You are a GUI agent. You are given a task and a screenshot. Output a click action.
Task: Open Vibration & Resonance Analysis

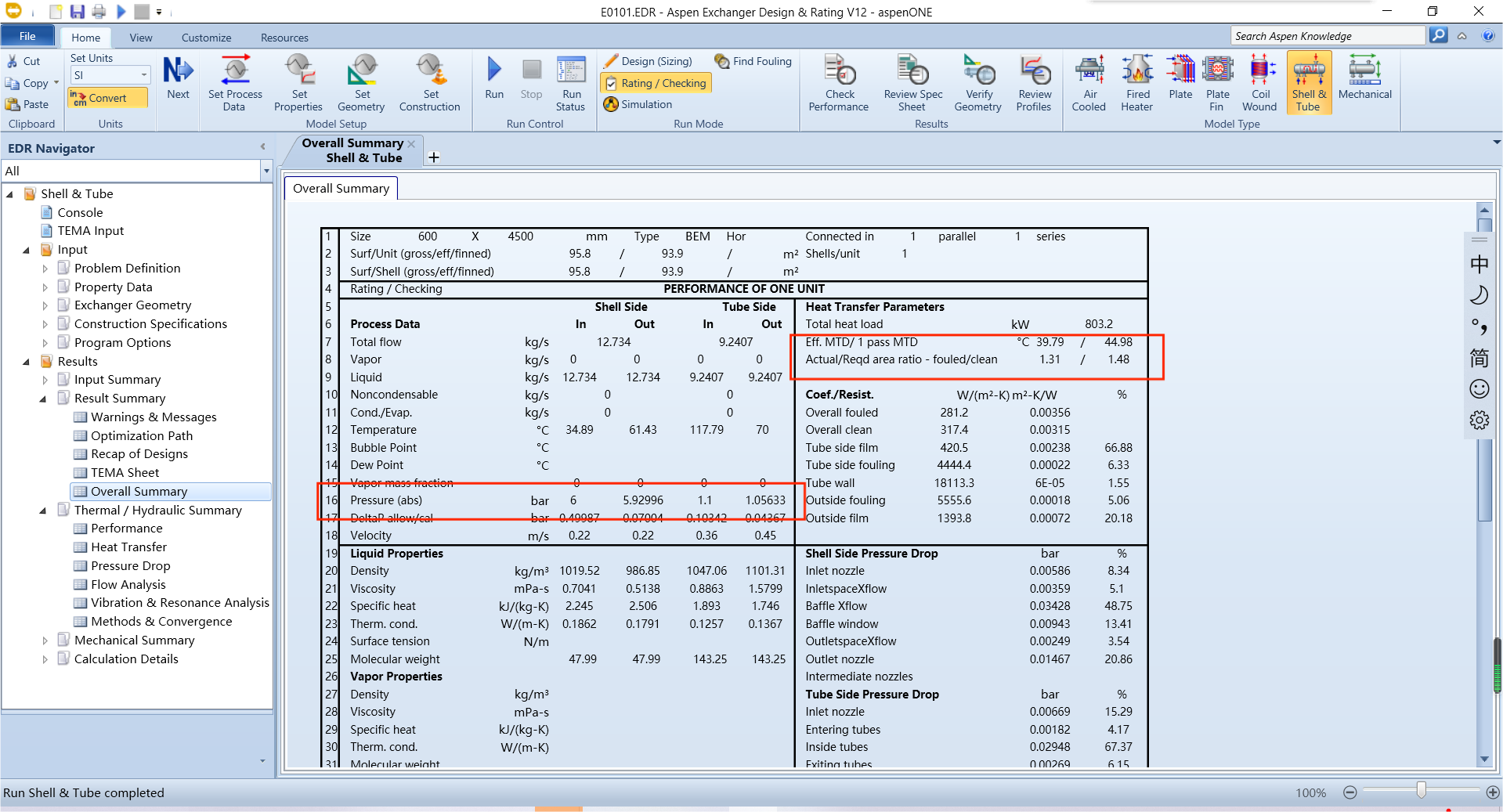click(179, 603)
